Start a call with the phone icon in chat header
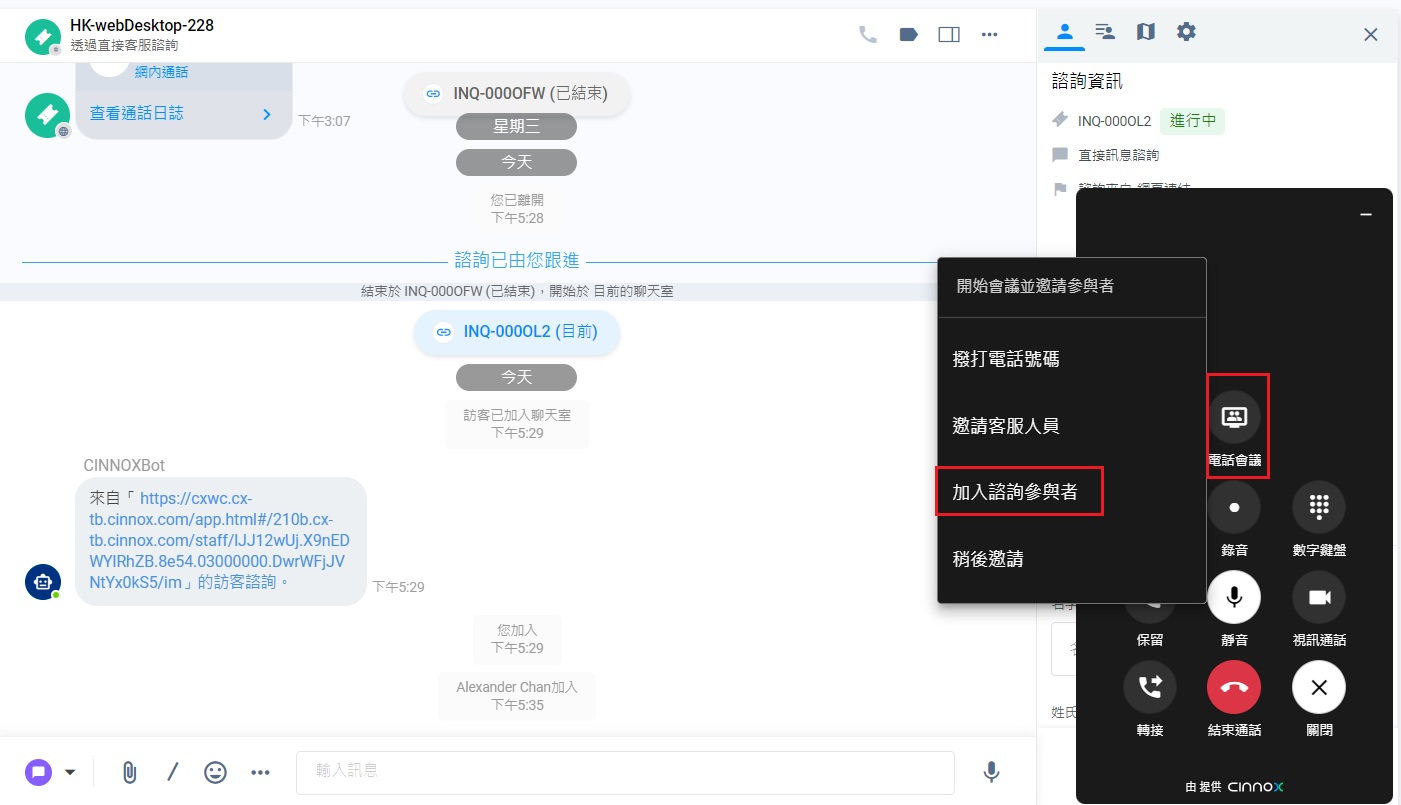The height and width of the screenshot is (805, 1401). click(x=868, y=34)
